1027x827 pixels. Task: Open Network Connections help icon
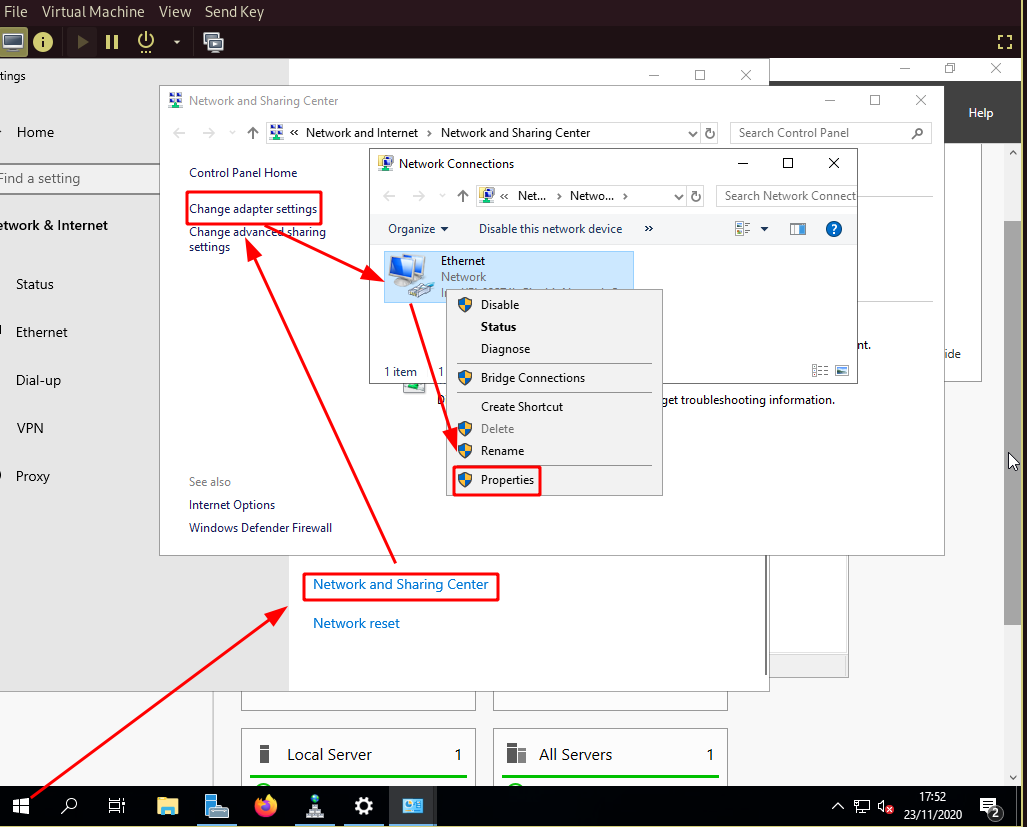coord(834,229)
